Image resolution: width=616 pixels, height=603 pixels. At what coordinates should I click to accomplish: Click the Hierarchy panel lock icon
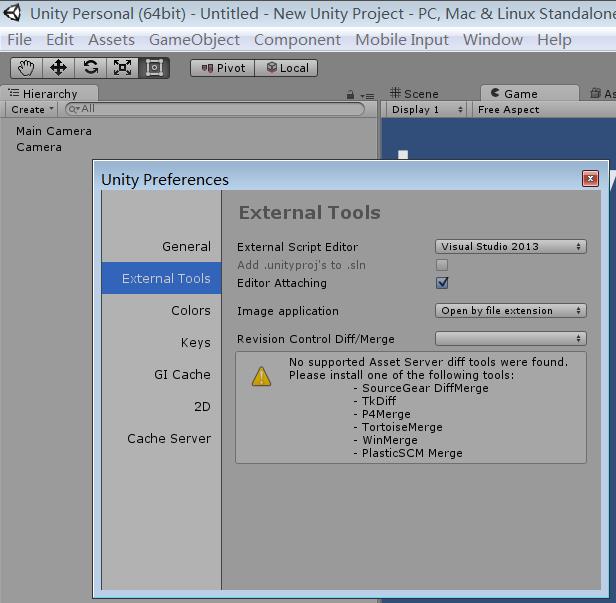[350, 94]
